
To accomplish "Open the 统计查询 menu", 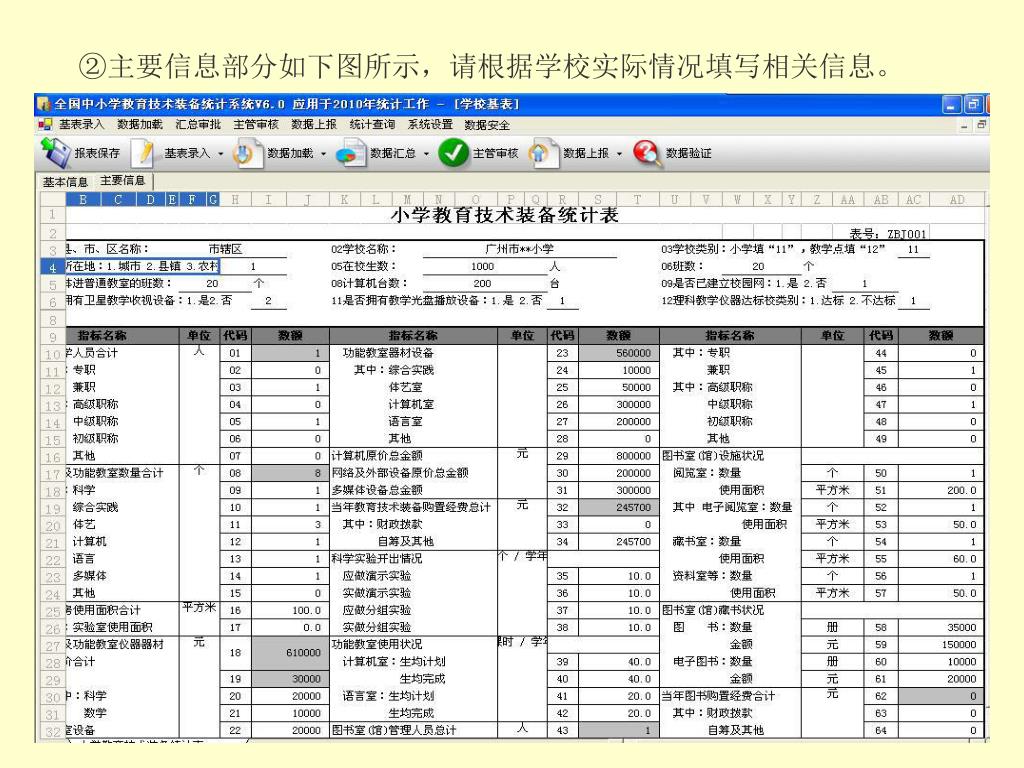I will pyautogui.click(x=372, y=124).
